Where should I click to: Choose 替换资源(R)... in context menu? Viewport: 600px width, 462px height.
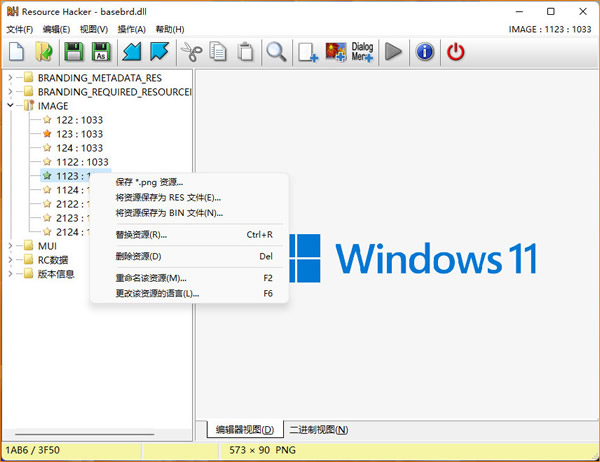pos(189,235)
